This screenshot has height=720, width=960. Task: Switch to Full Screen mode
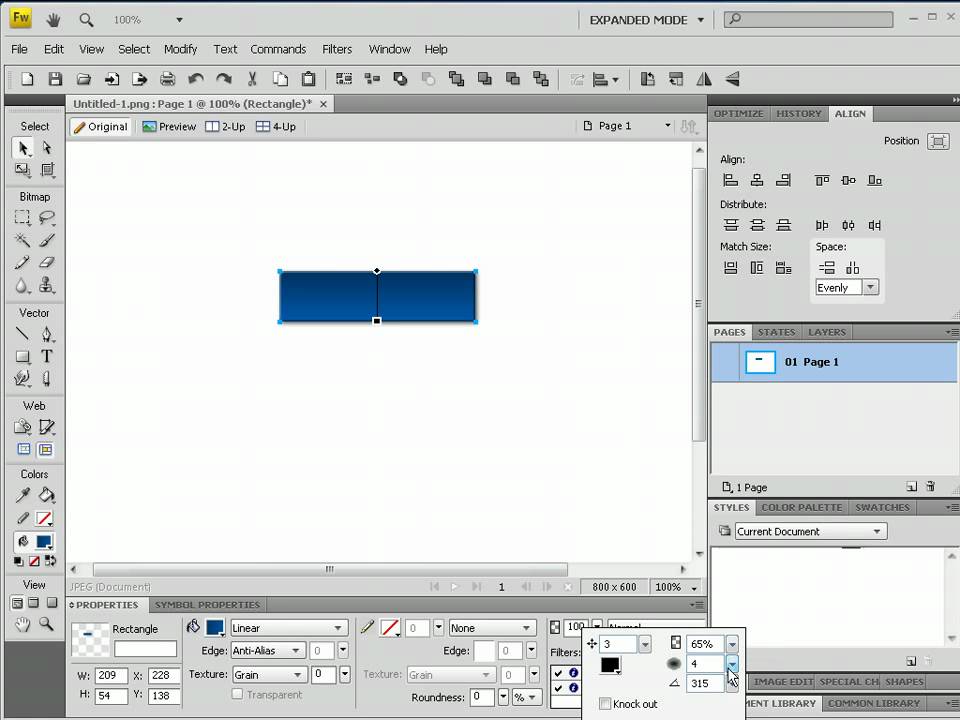[x=51, y=603]
